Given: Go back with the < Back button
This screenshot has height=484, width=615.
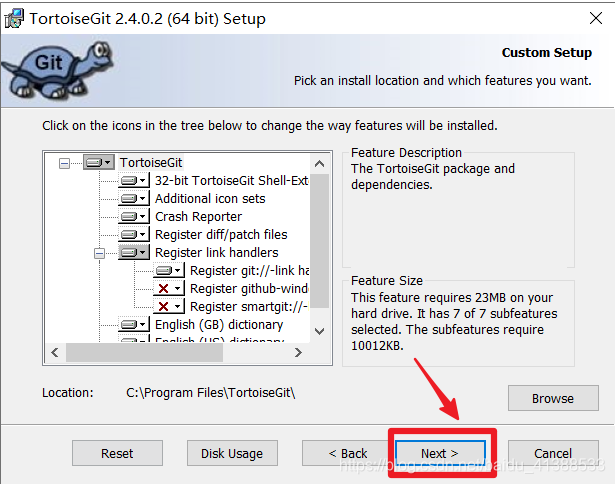Looking at the screenshot, I should point(348,453).
